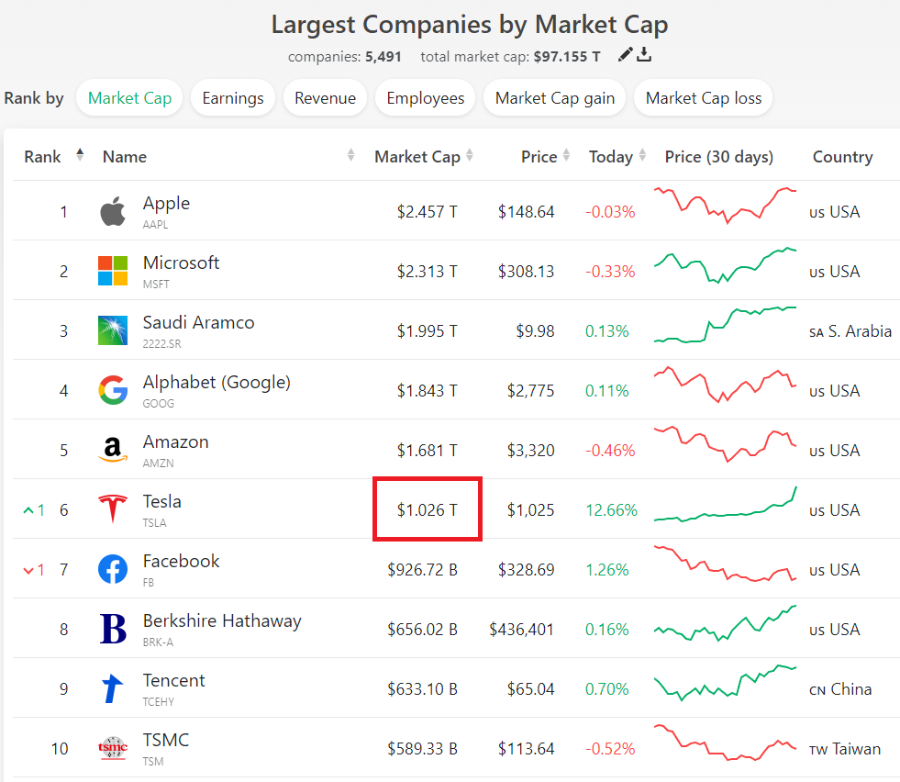This screenshot has height=782, width=900.
Task: Sort table by Rank column arrows
Action: pos(80,155)
